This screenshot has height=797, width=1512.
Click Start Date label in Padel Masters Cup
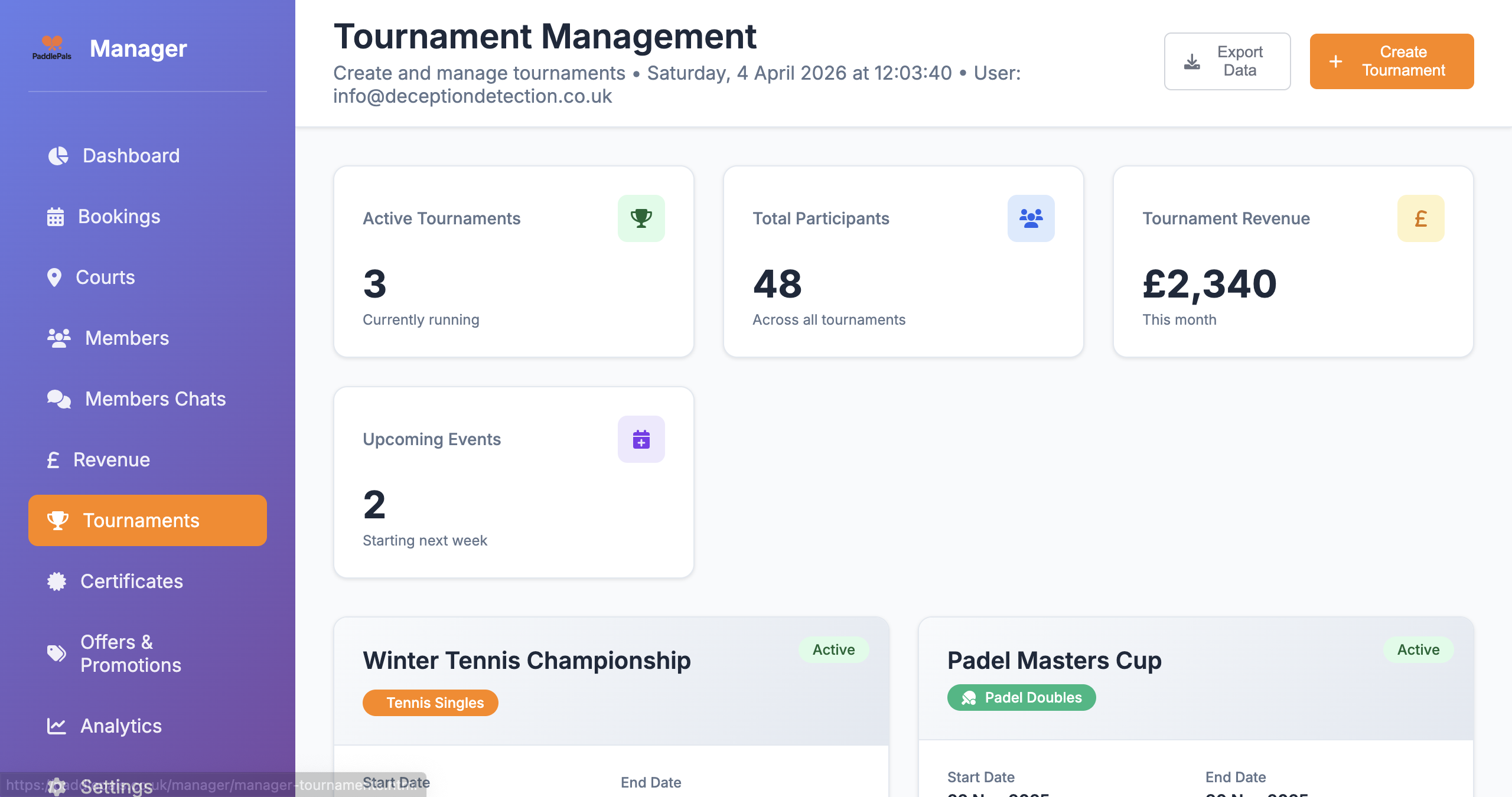981,777
